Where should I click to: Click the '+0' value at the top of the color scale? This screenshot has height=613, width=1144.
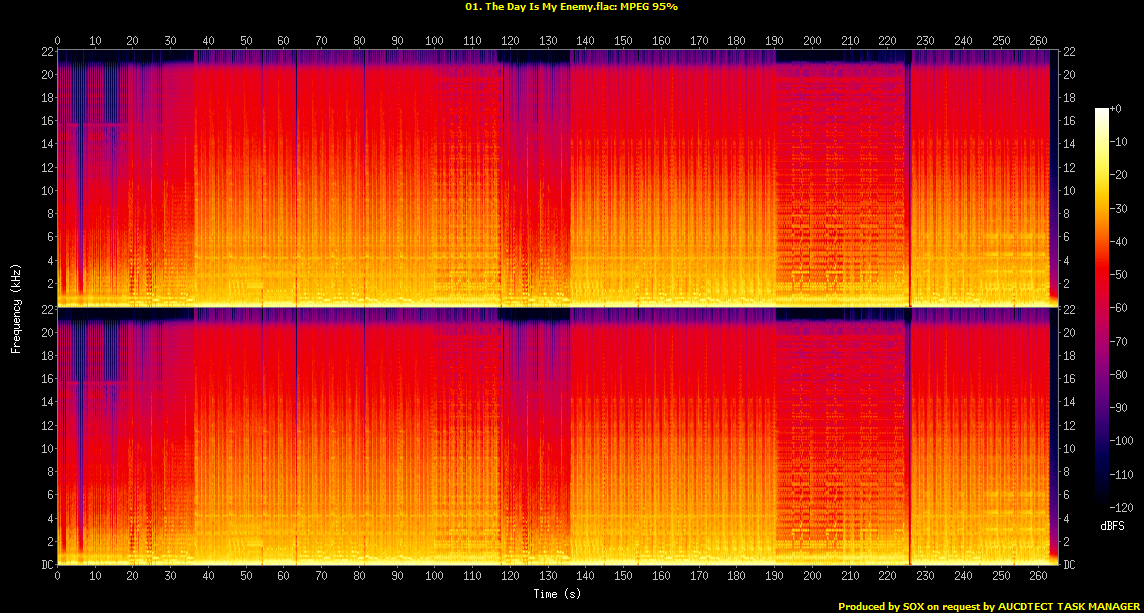[x=1117, y=109]
